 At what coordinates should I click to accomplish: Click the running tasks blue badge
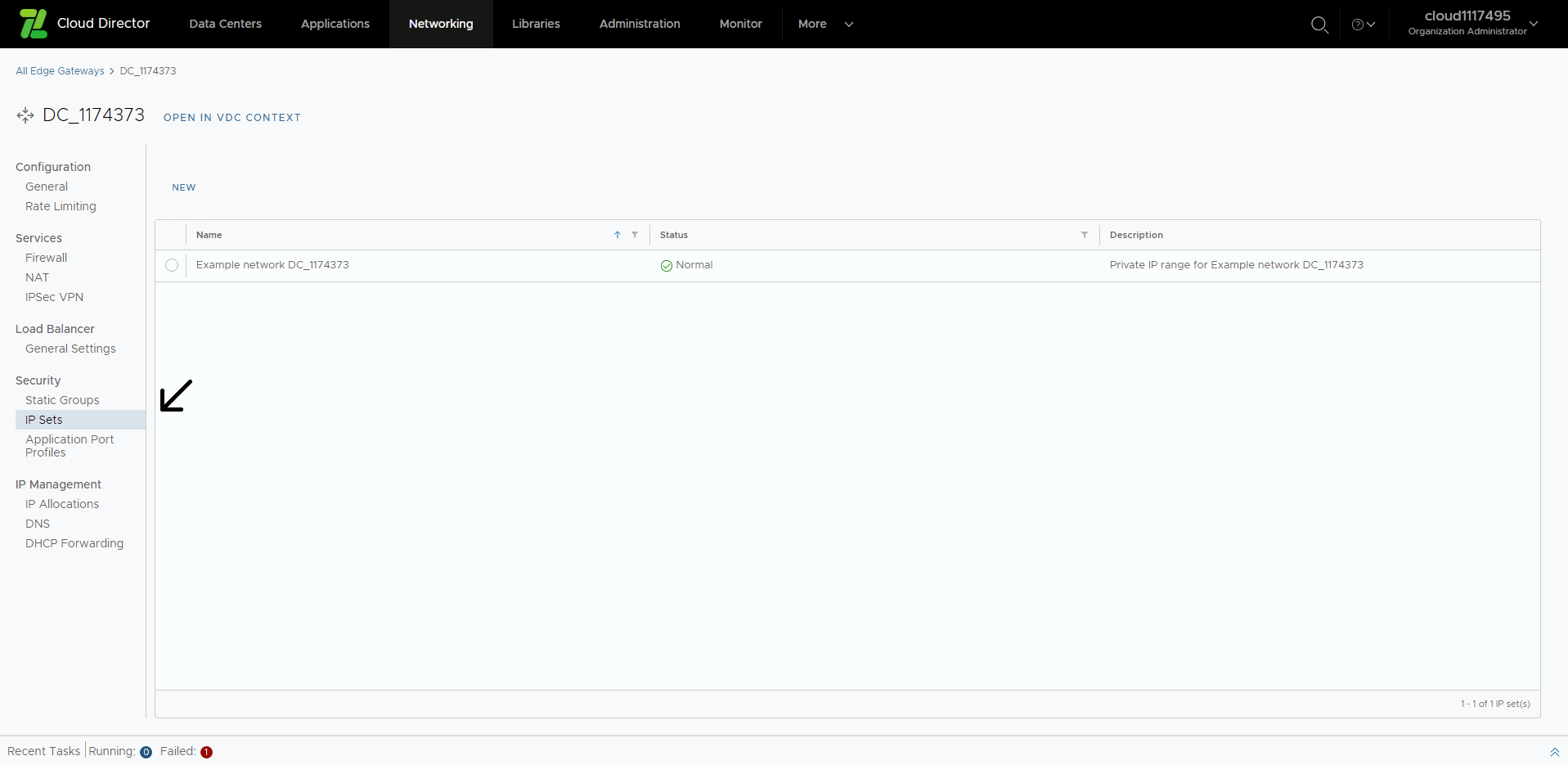point(146,752)
